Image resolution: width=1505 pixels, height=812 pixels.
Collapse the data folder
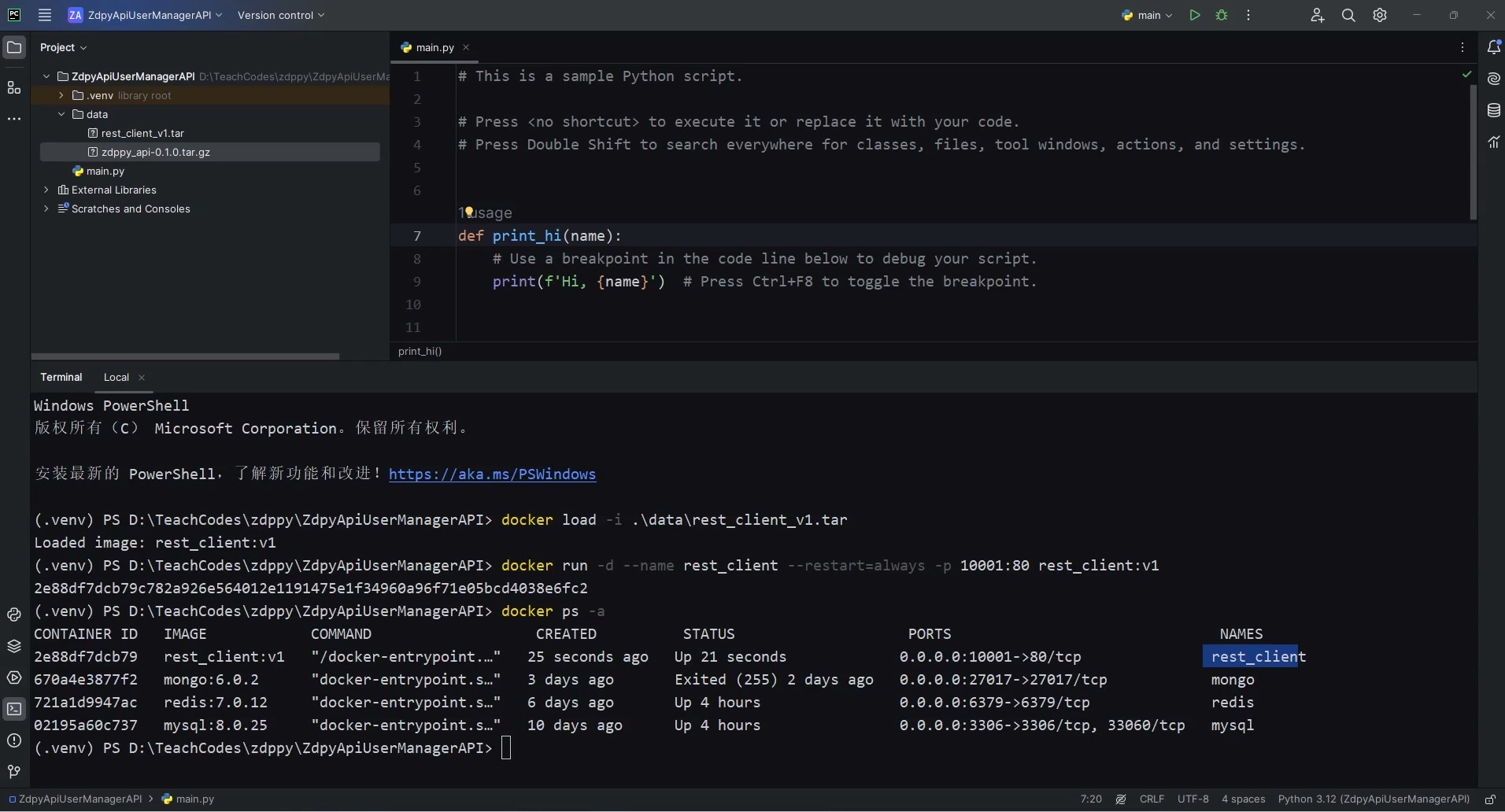[x=61, y=114]
